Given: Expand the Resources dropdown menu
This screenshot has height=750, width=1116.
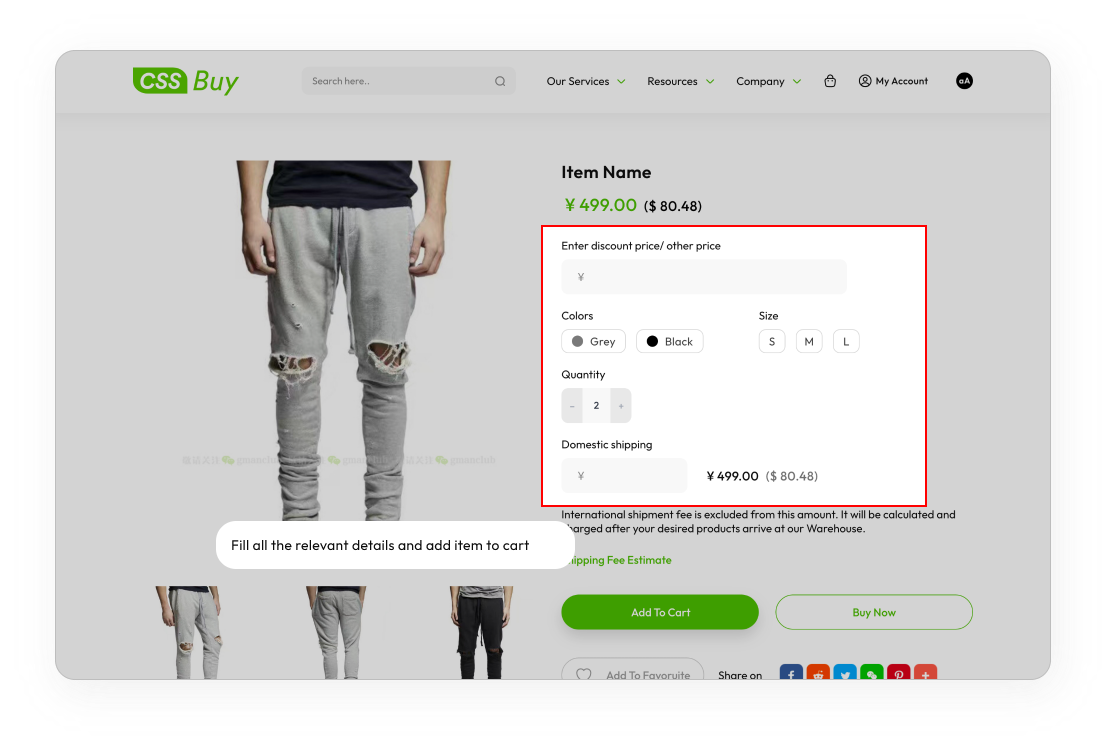Looking at the screenshot, I should (x=680, y=81).
